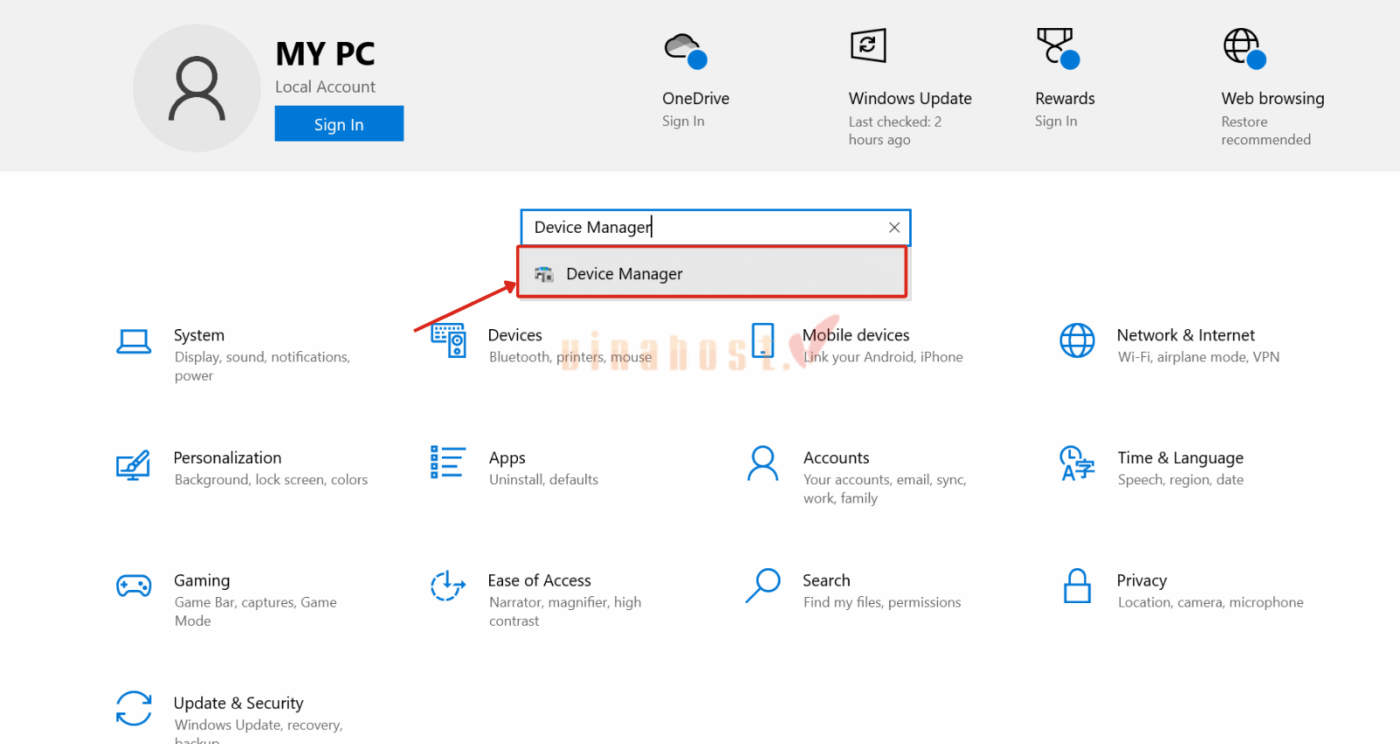The image size is (1400, 744).
Task: Click 'Game Bar, captures, Game Mode' description
Action: coord(255,612)
